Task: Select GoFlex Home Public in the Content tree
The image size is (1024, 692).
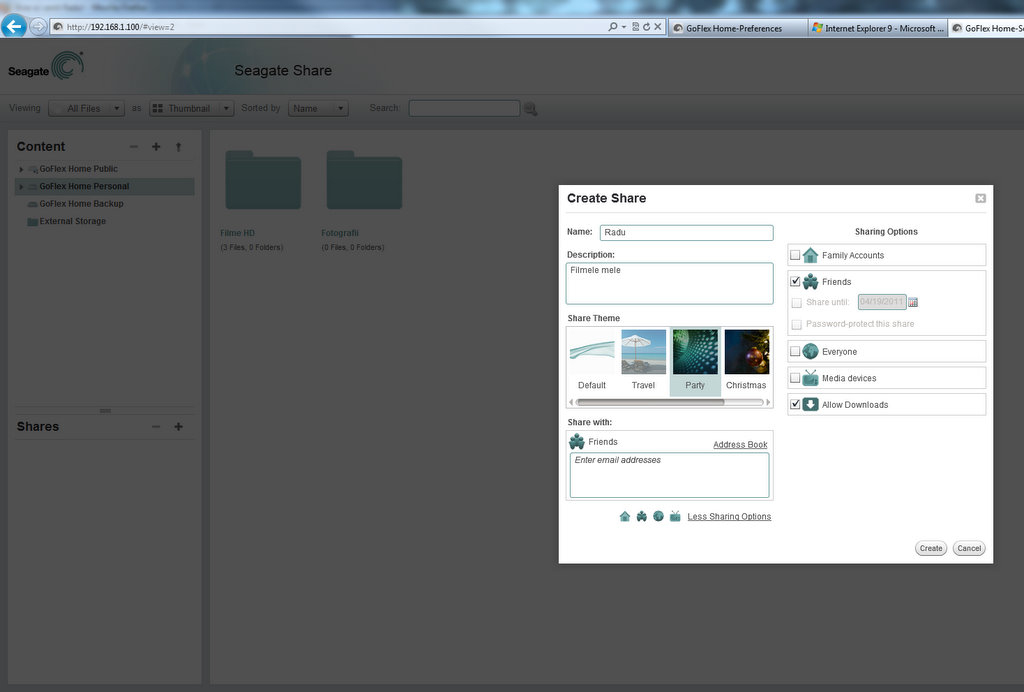Action: pyautogui.click(x=78, y=168)
